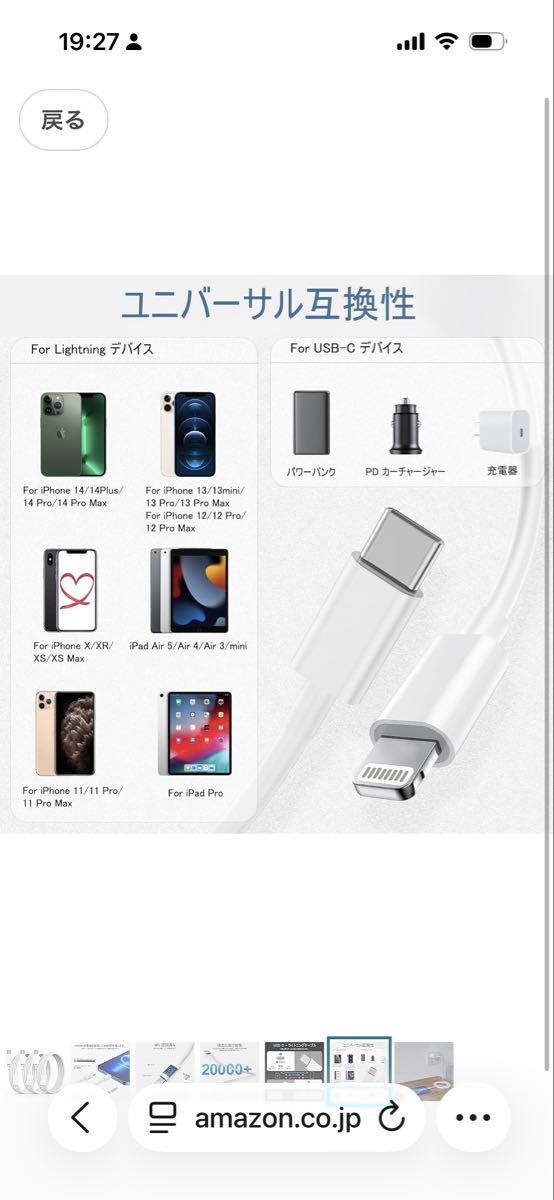This screenshot has width=554, height=1200.
Task: Tap the iPad Air product image
Action: 189,590
